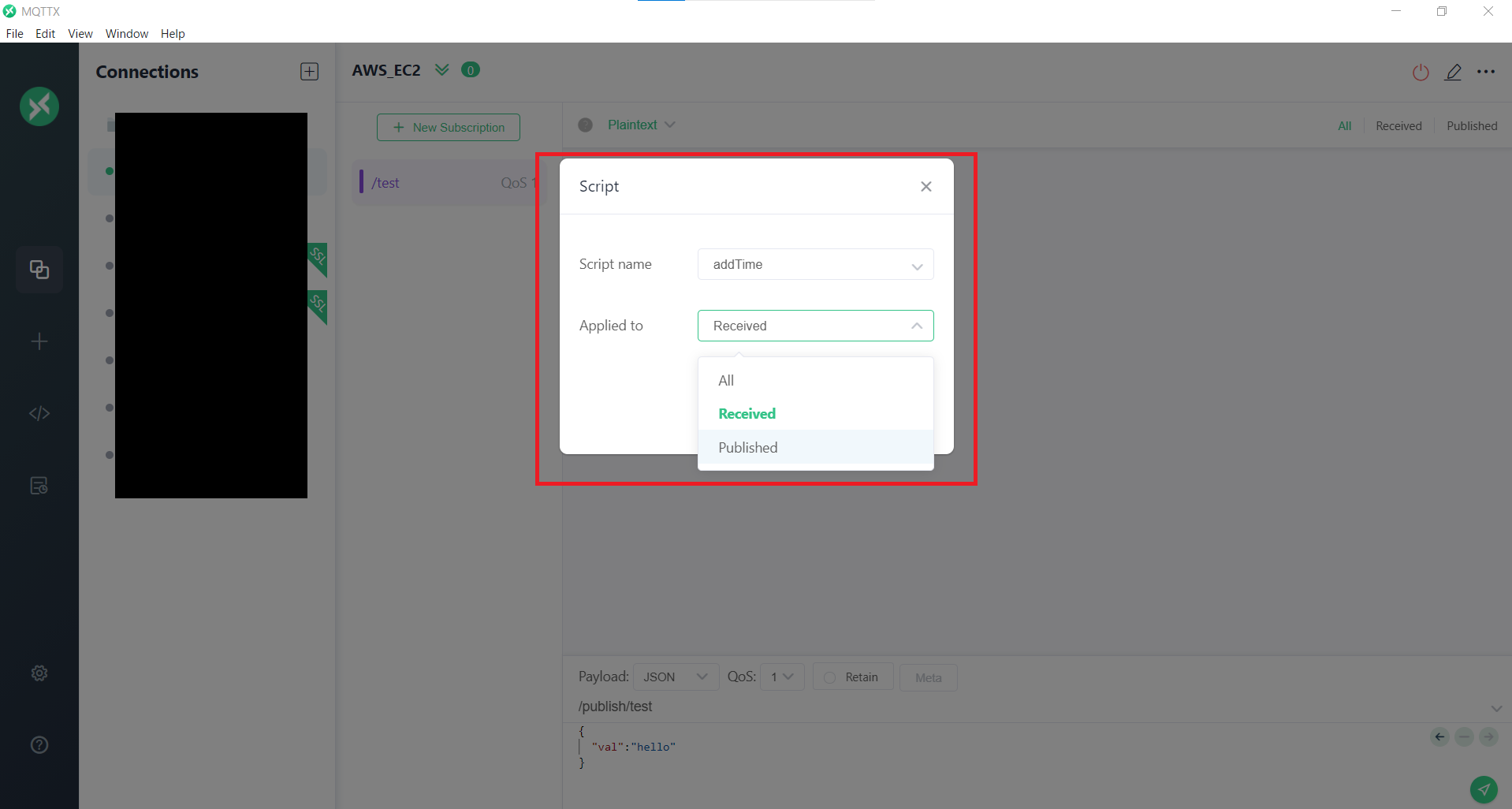This screenshot has height=809, width=1512.
Task: Open the Connections page via sidebar icon
Action: click(x=39, y=269)
